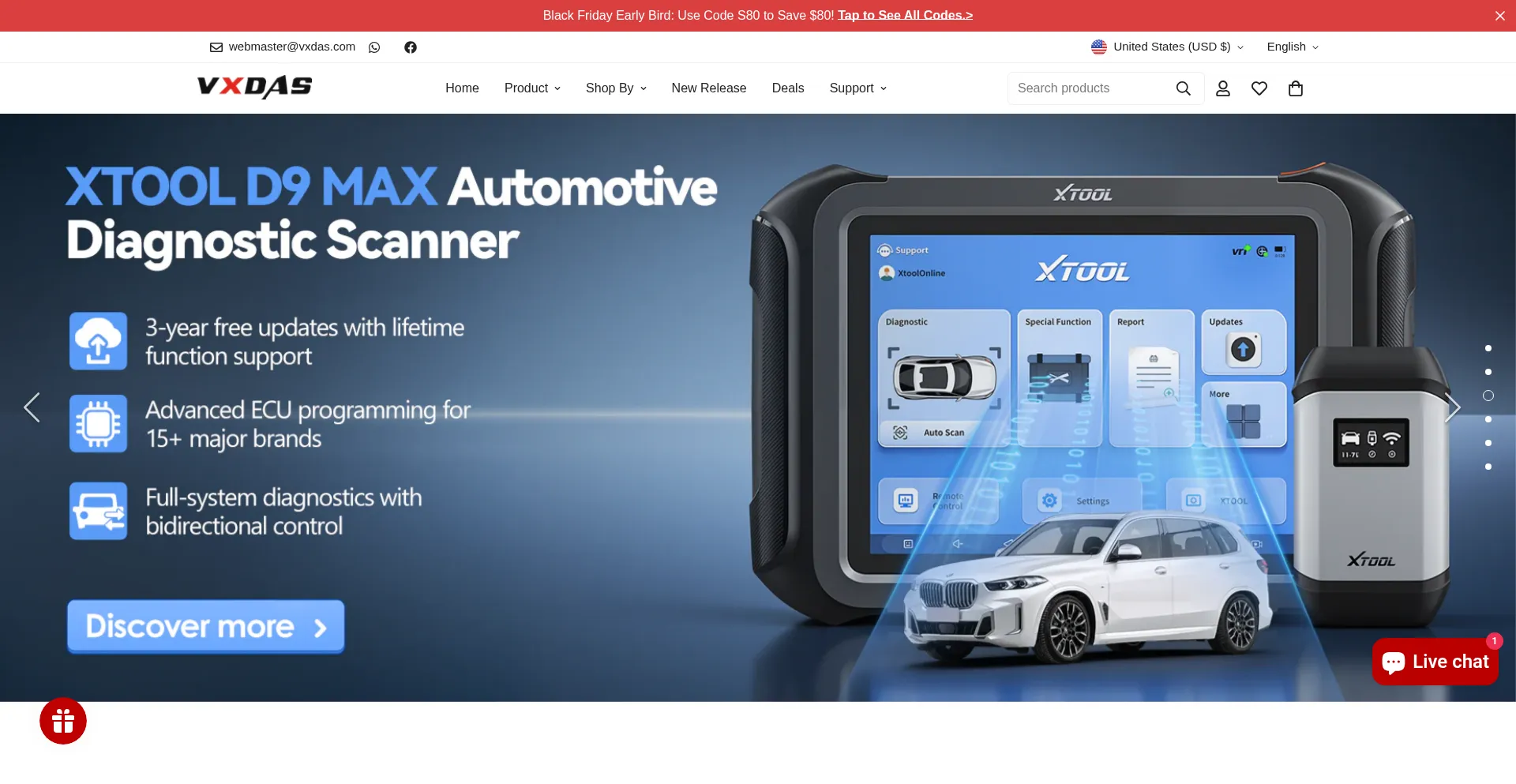Click the search magnifier icon
Screen dimensions: 1516x784
pos(1183,88)
